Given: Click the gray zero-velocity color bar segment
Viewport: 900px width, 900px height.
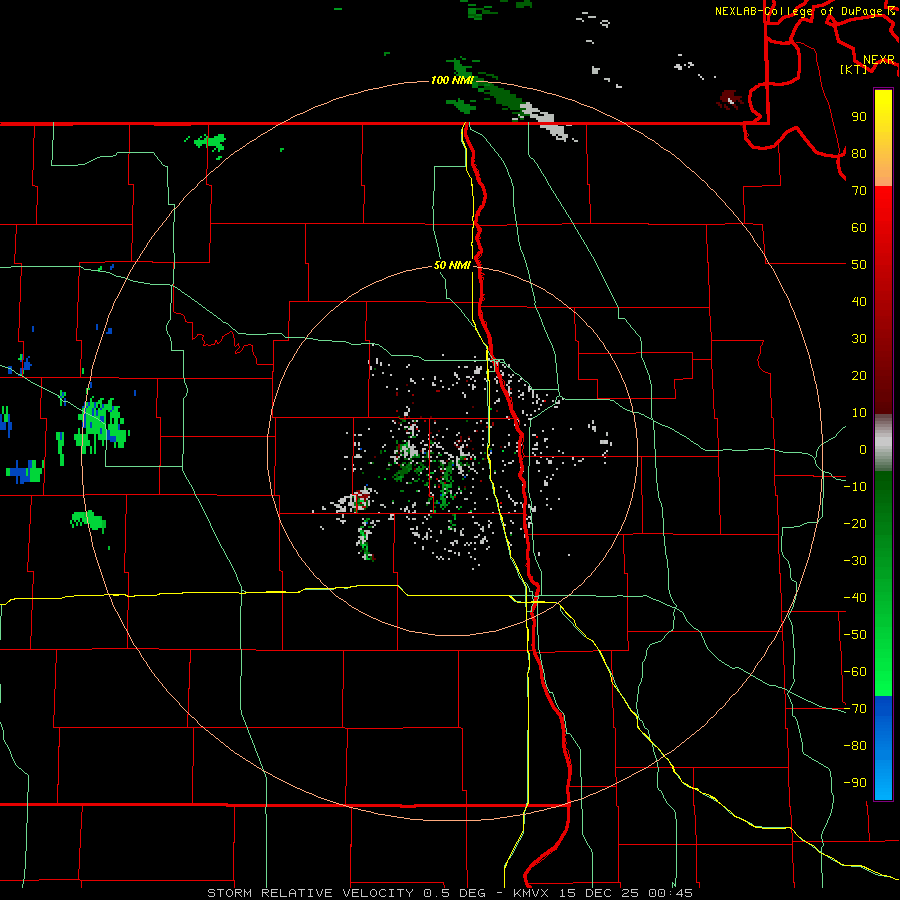Looking at the screenshot, I should (x=883, y=443).
